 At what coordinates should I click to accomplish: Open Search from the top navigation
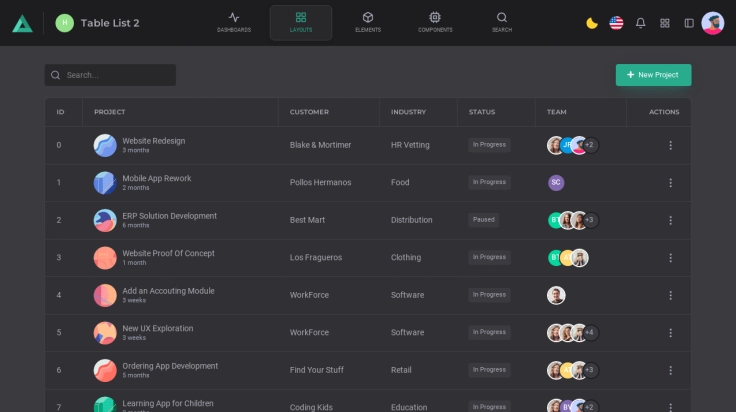(x=502, y=22)
